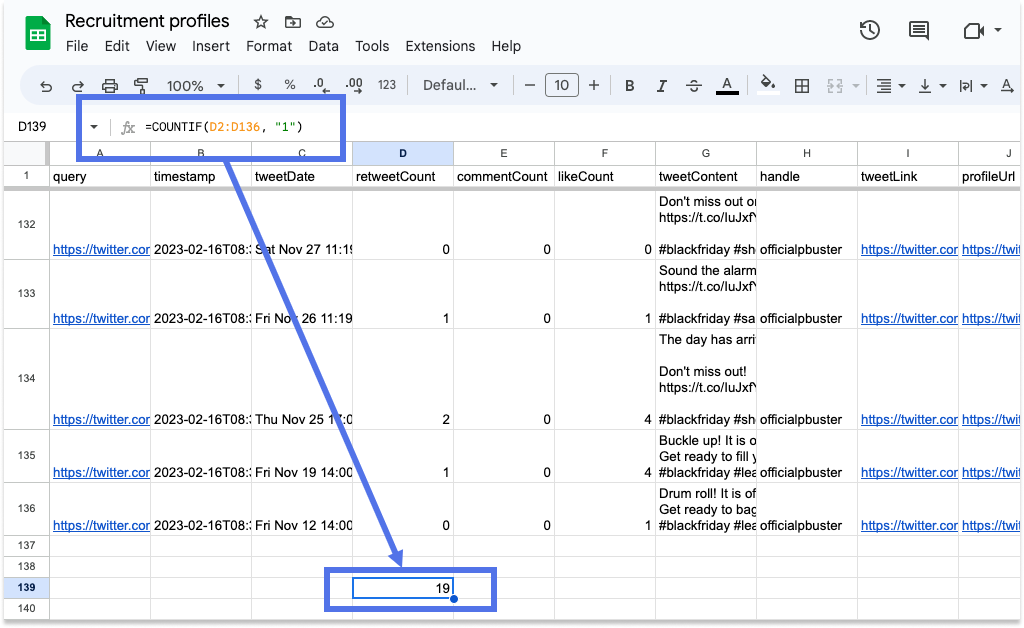Open the zoom 100% dropdown
The height and width of the screenshot is (628, 1024).
[x=195, y=86]
